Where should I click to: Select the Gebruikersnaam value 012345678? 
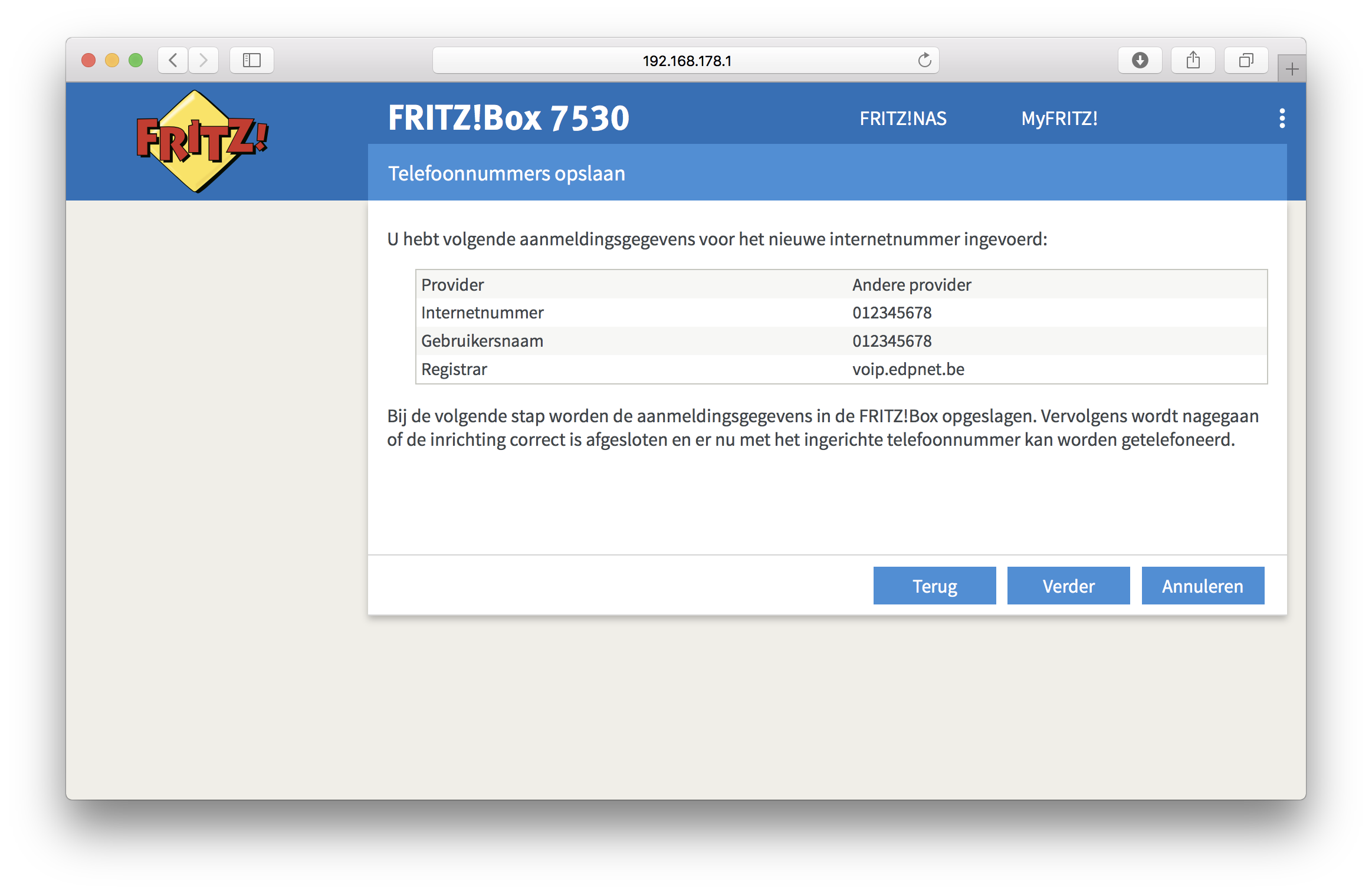pyautogui.click(x=892, y=341)
